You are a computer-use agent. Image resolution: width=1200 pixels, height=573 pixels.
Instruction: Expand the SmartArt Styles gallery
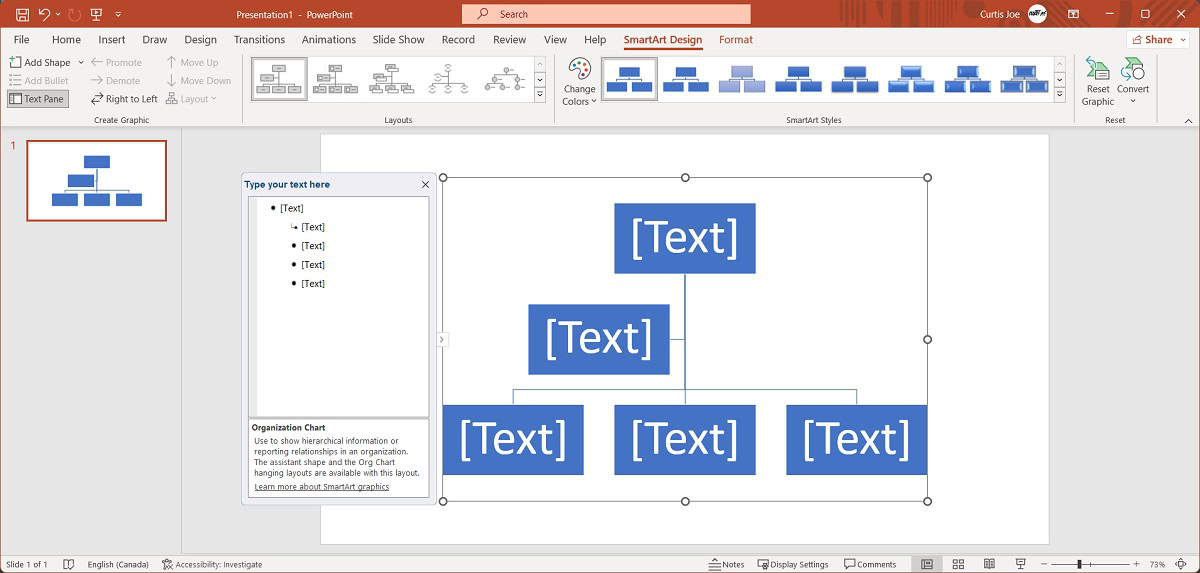[x=1061, y=95]
